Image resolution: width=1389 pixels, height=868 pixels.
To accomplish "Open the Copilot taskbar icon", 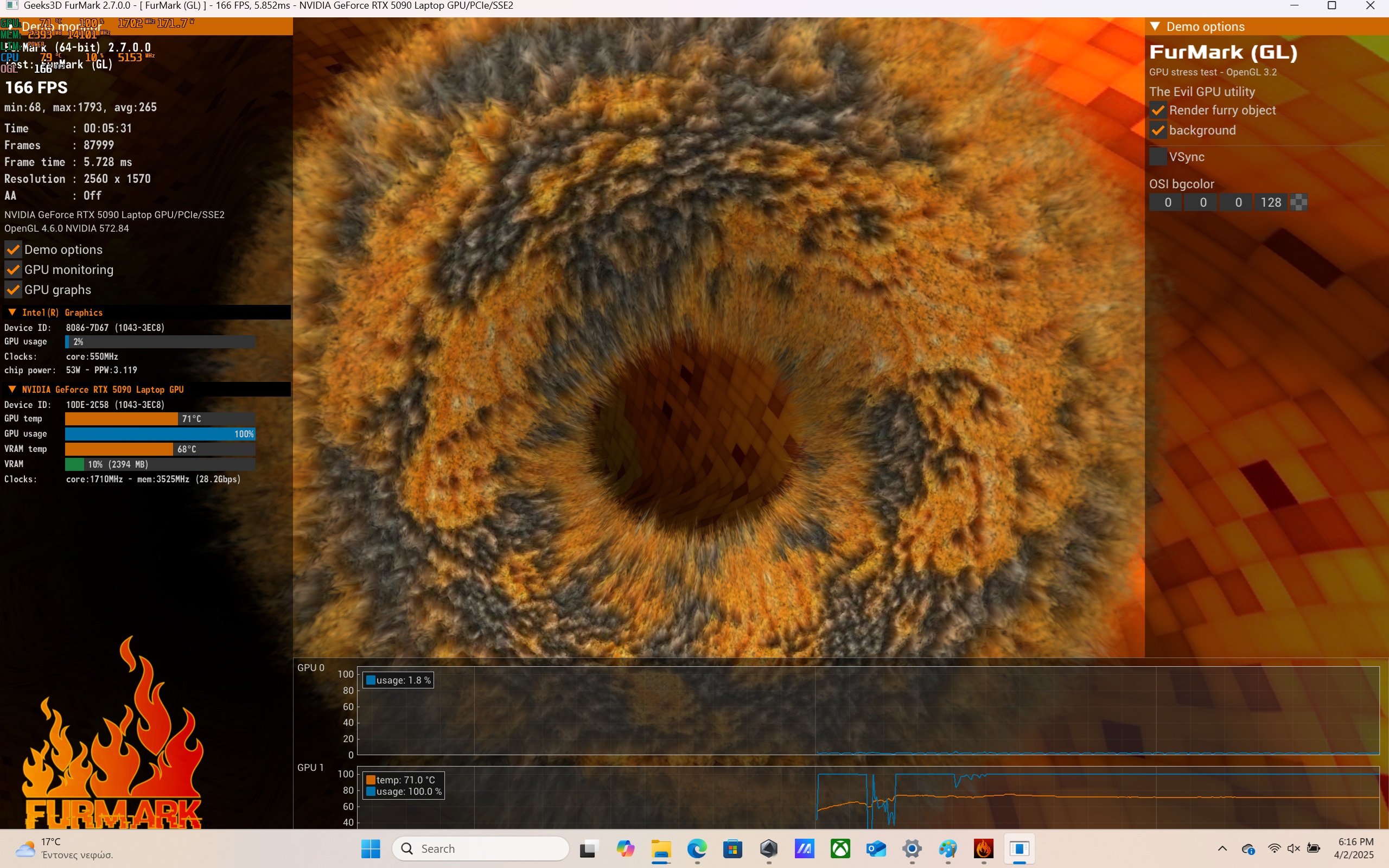I will tap(625, 848).
